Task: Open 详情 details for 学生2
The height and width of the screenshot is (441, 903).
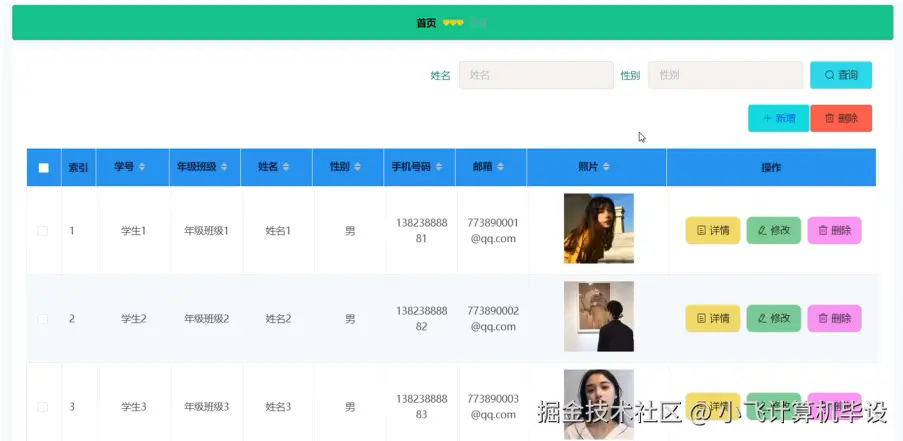Action: tap(713, 318)
